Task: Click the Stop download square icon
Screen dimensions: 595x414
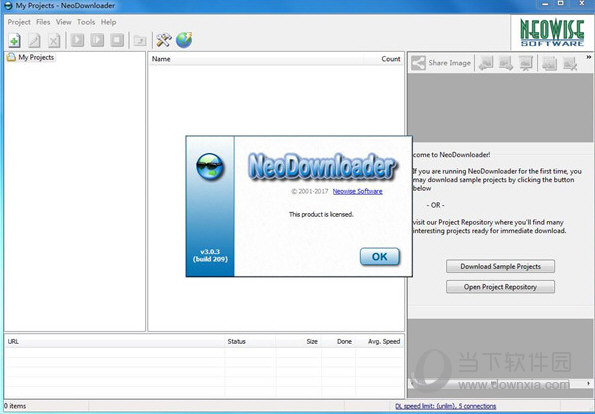Action: pos(117,40)
